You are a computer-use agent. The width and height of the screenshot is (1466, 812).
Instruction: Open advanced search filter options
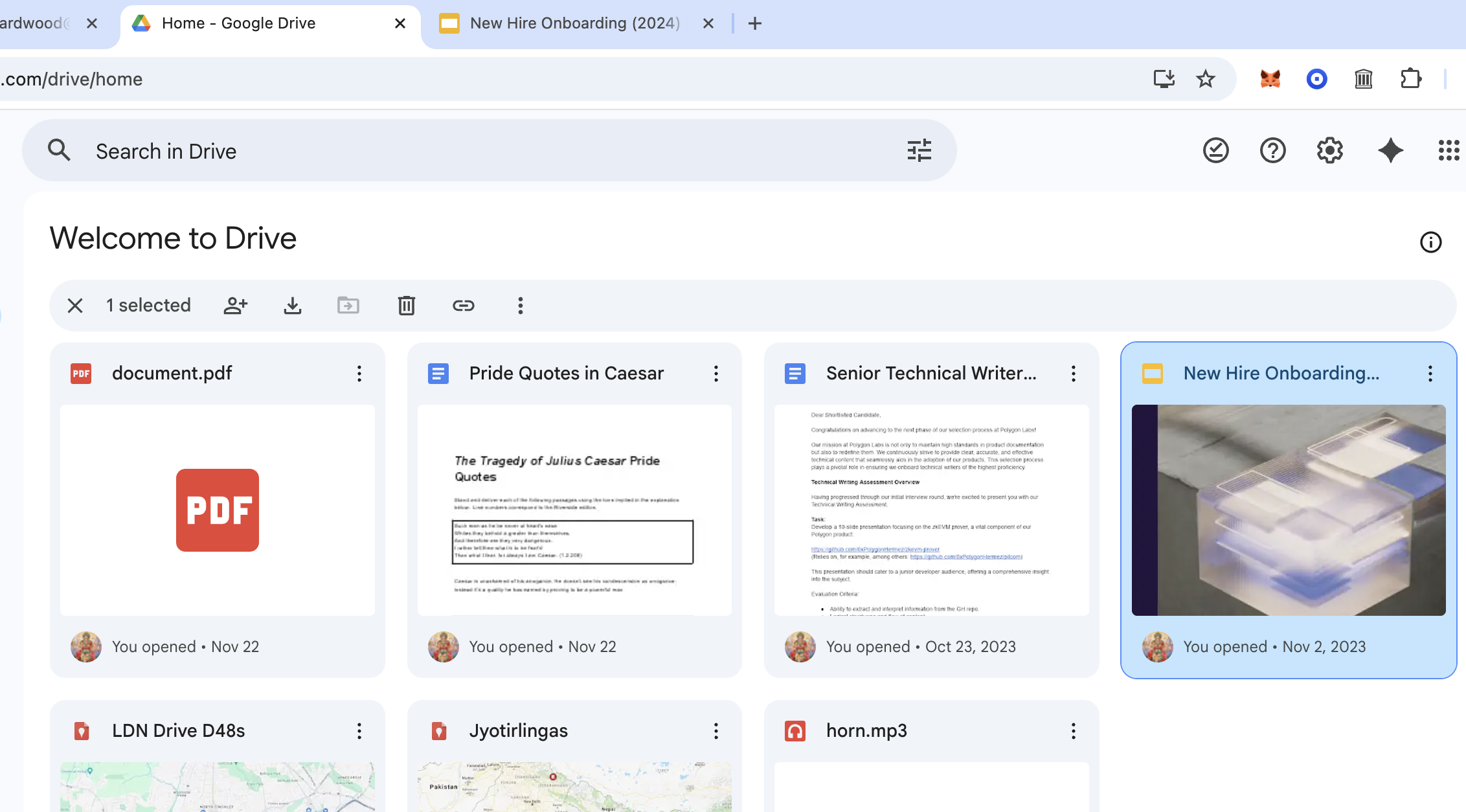tap(919, 150)
